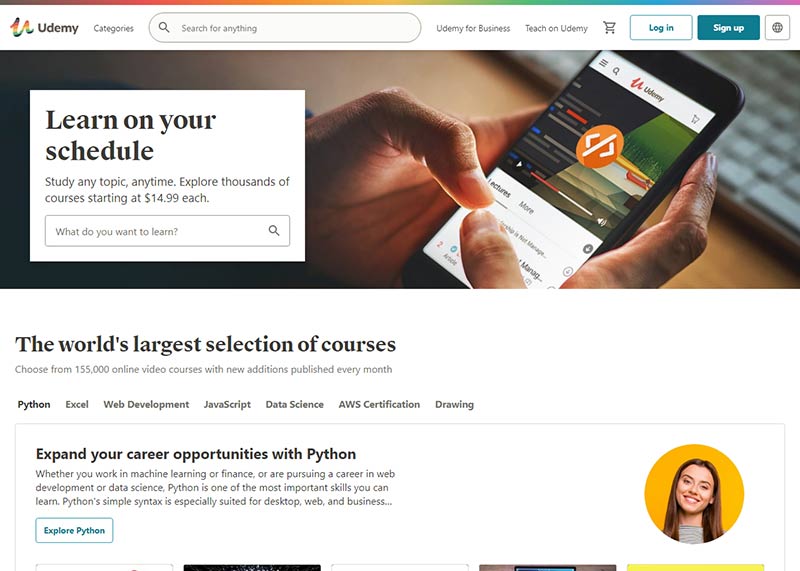The height and width of the screenshot is (571, 800).
Task: Select the Data Science tab
Action: pos(294,404)
